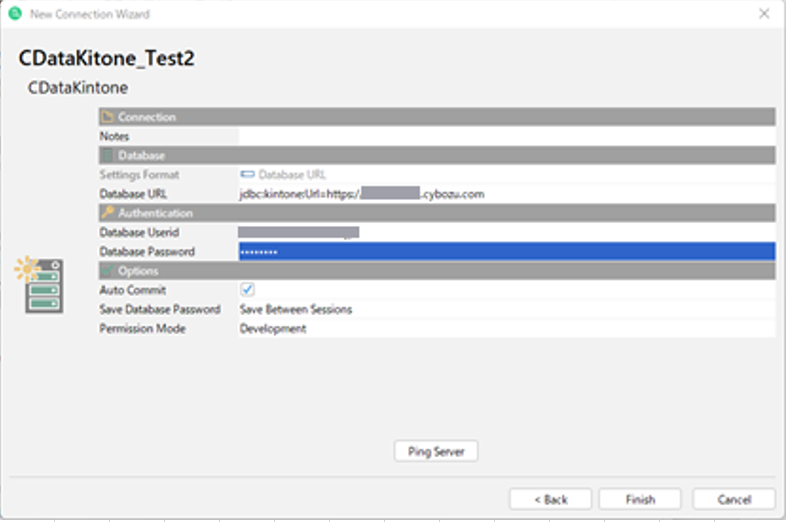Finish the connection wizard

point(640,499)
